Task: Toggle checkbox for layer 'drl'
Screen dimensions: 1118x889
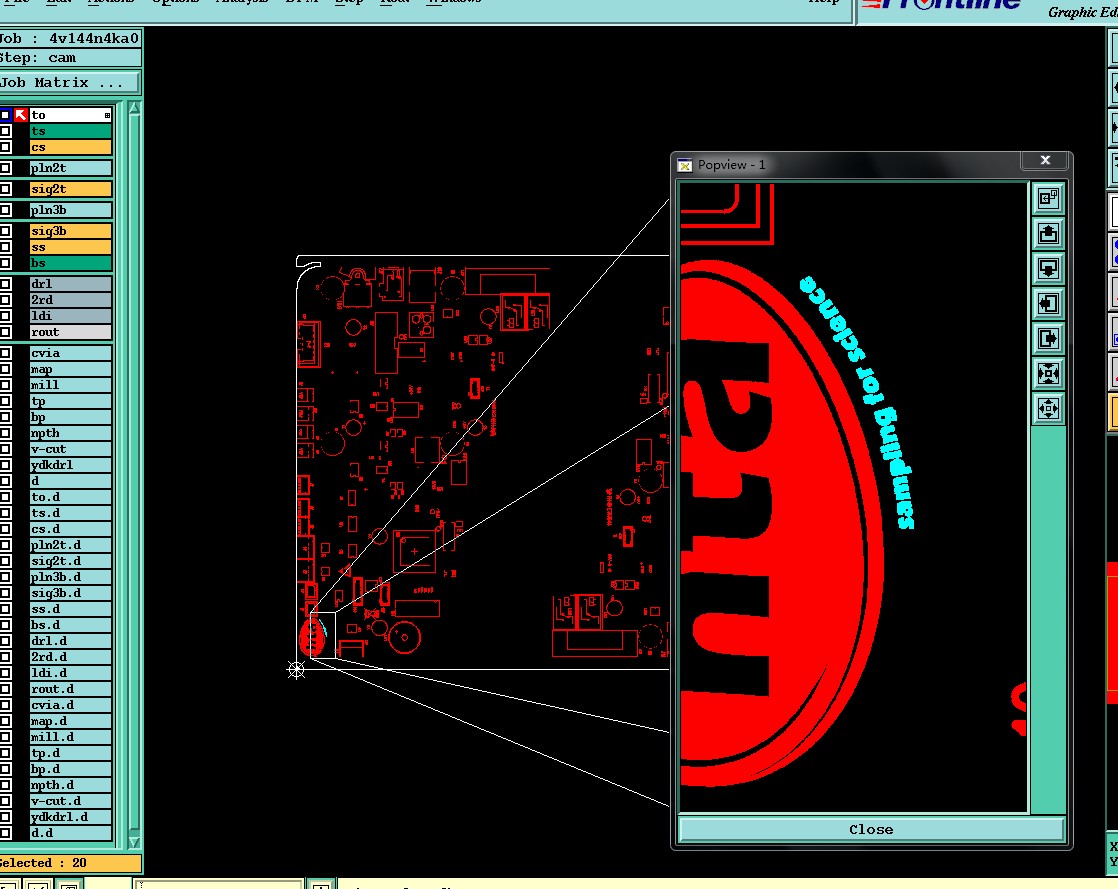Action: click(x=5, y=284)
